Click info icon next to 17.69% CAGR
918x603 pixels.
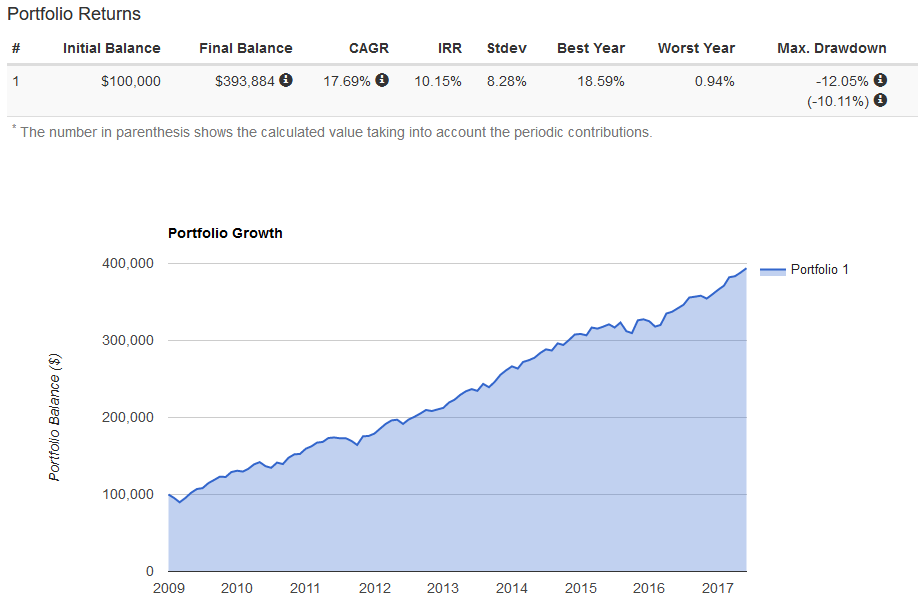pos(382,80)
